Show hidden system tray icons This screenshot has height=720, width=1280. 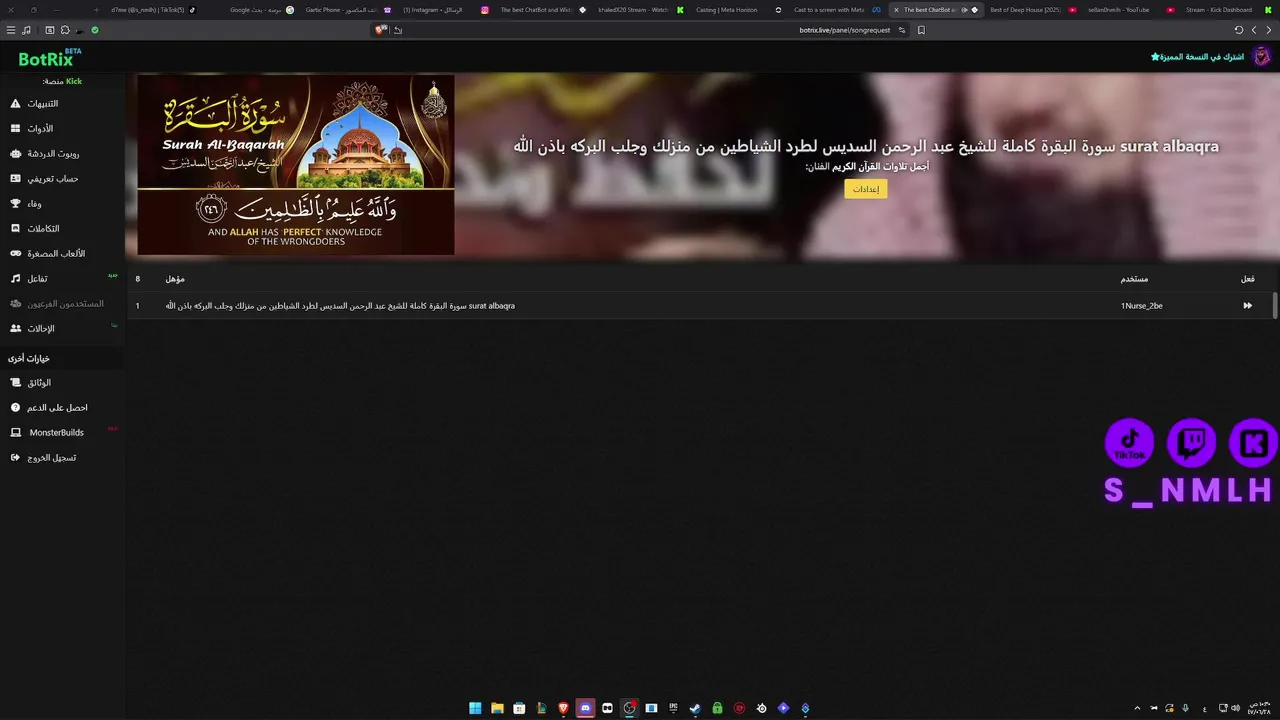(1137, 708)
